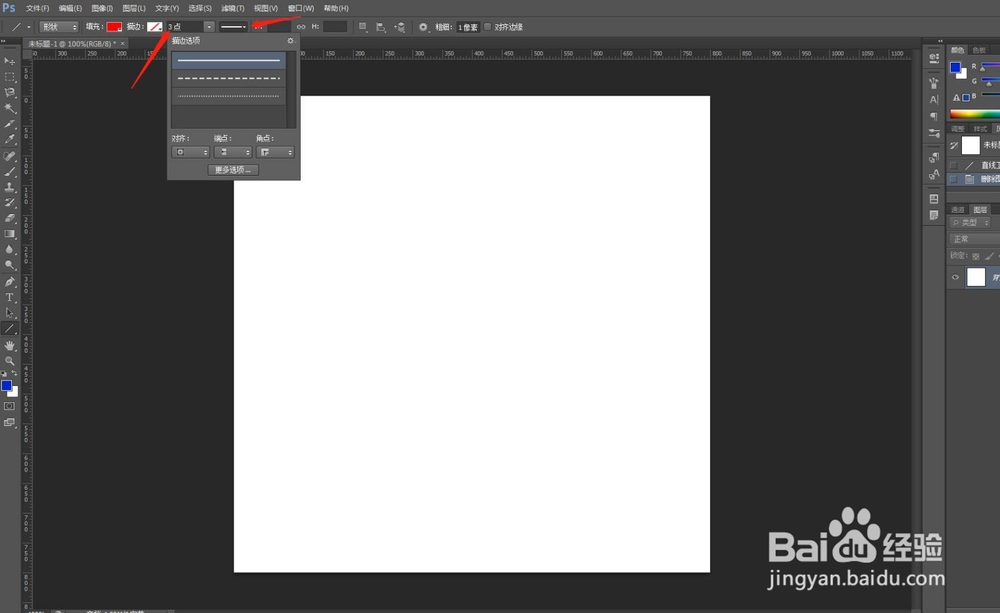
Task: Open the 图像(I) menu
Action: pos(102,8)
